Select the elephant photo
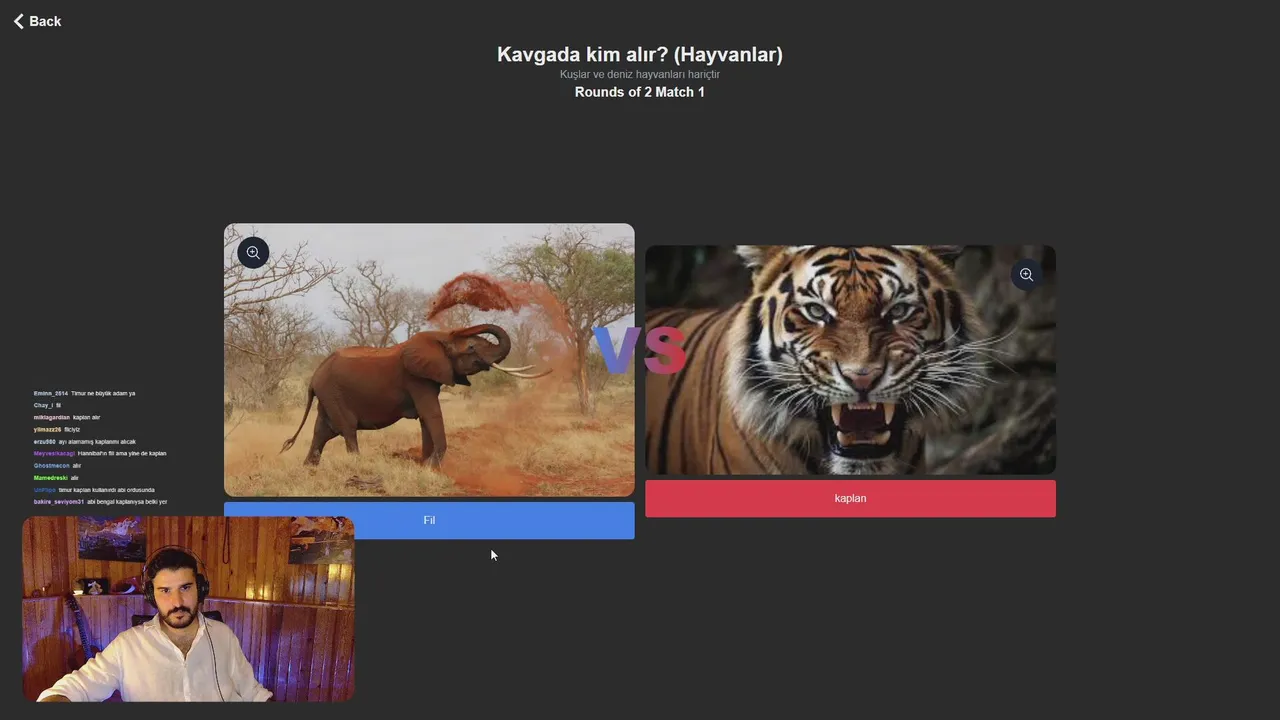Screen dimensions: 1280x720 click(x=429, y=360)
